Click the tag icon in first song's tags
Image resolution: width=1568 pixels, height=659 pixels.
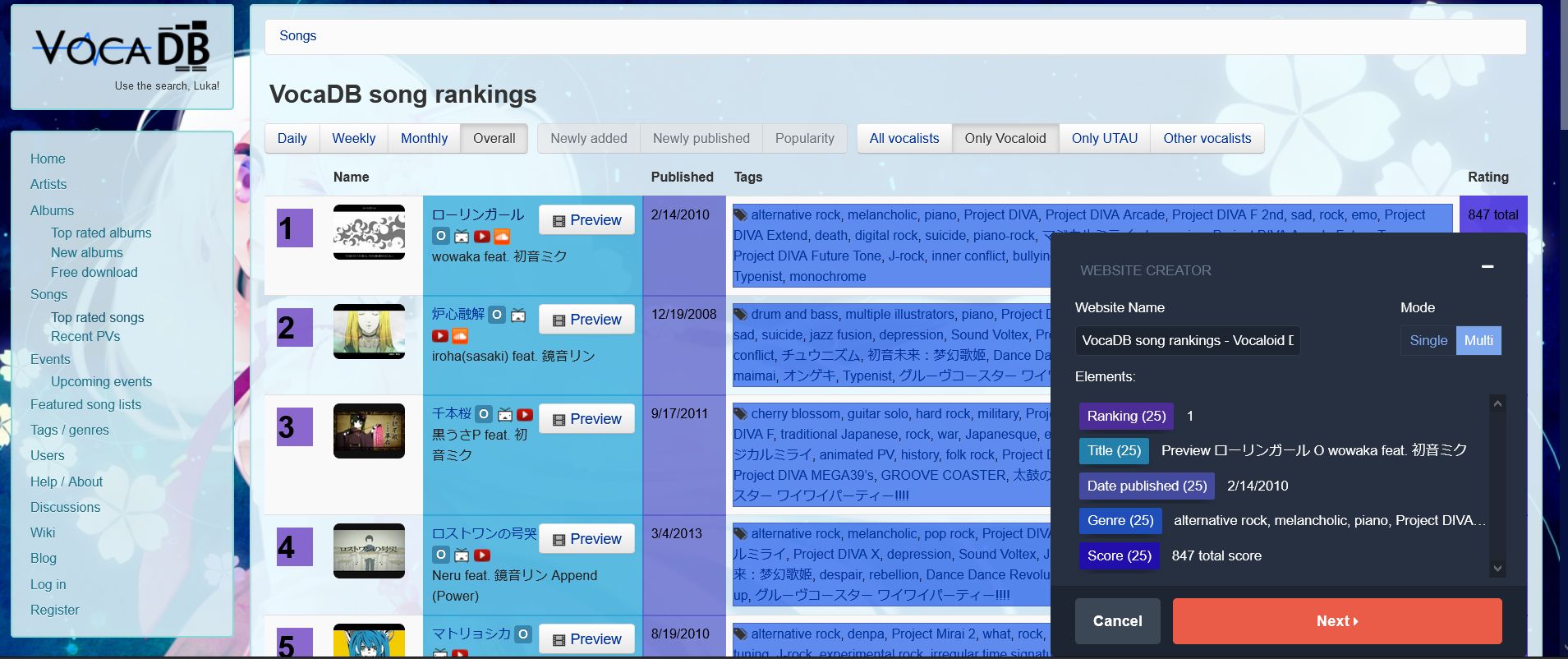[x=741, y=215]
